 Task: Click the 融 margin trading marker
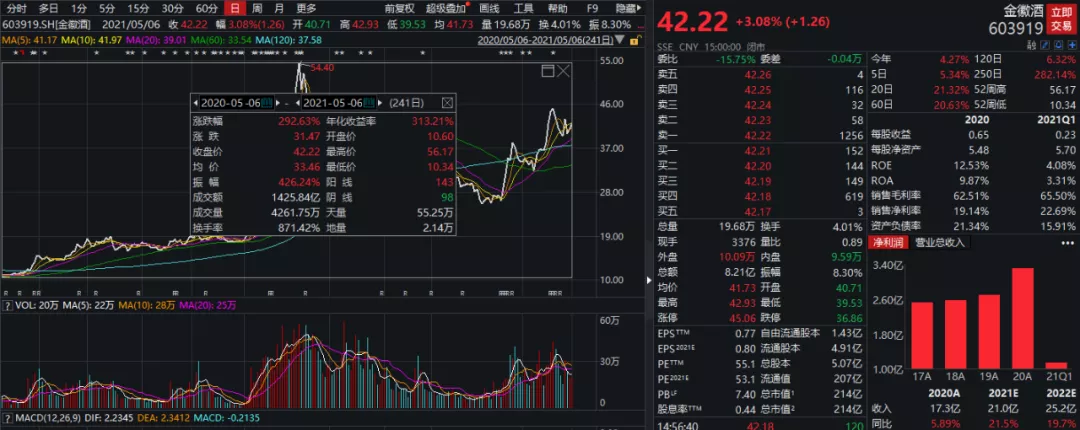tap(1032, 47)
